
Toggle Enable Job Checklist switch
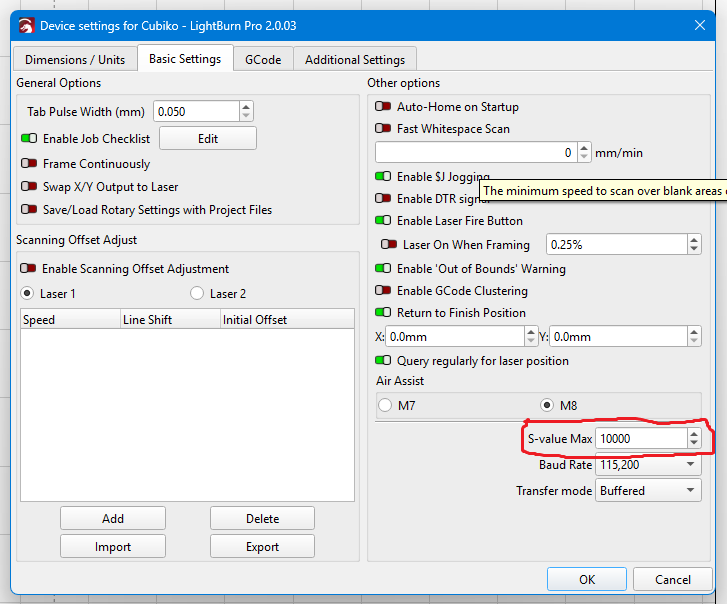(x=29, y=139)
